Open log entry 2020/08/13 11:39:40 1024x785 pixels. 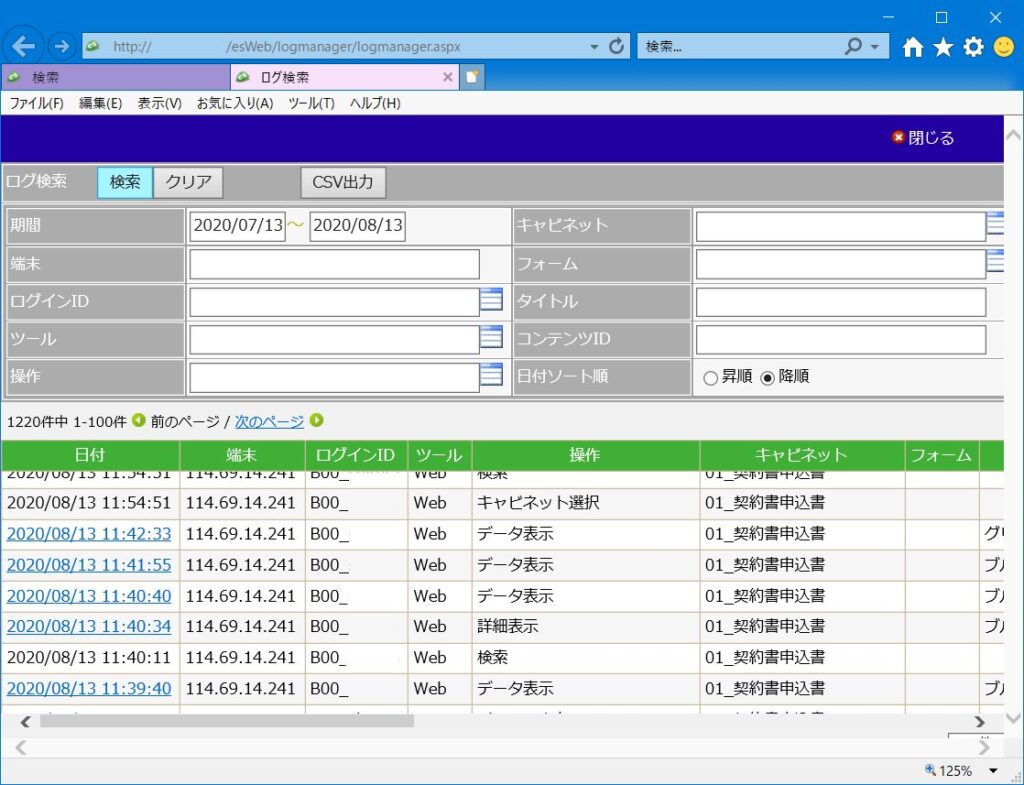[x=89, y=688]
